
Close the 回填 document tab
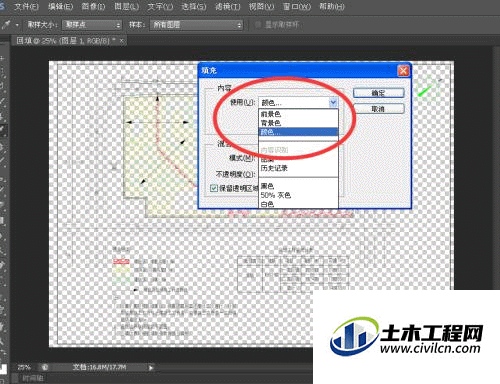point(122,41)
